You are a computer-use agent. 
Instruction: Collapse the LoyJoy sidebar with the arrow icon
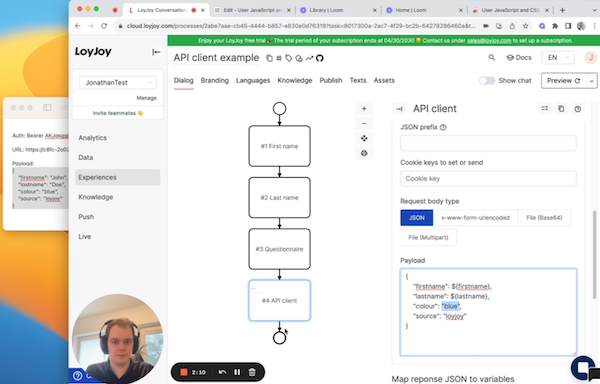click(x=156, y=52)
